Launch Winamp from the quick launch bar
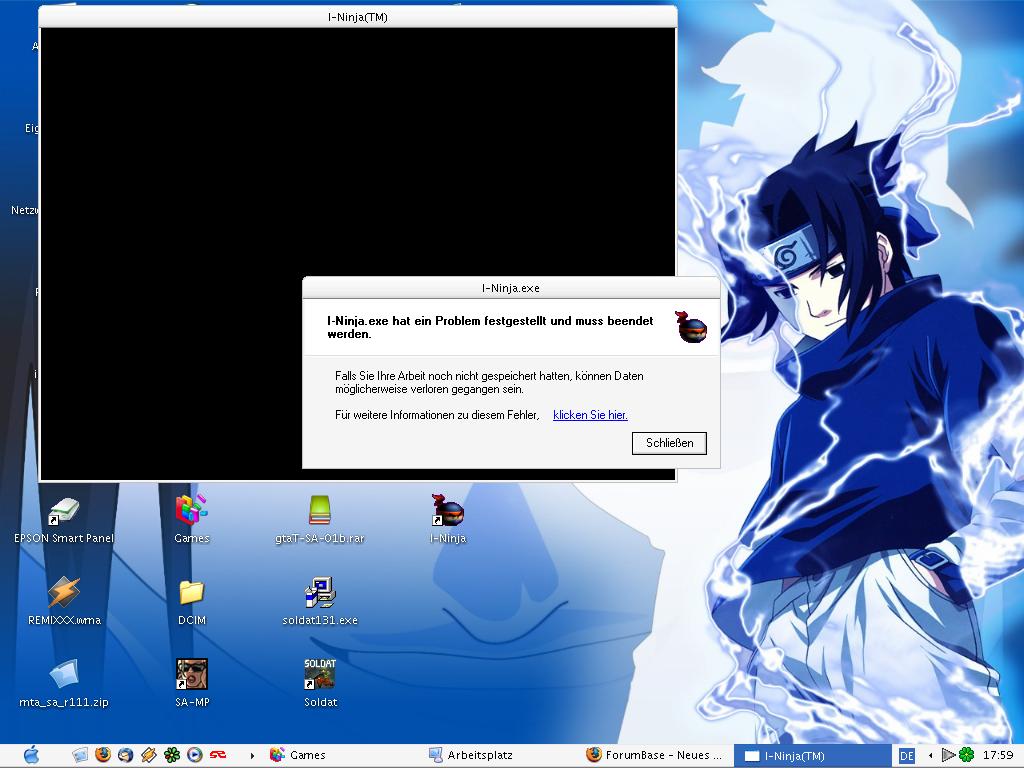1024x768 pixels. coord(148,755)
